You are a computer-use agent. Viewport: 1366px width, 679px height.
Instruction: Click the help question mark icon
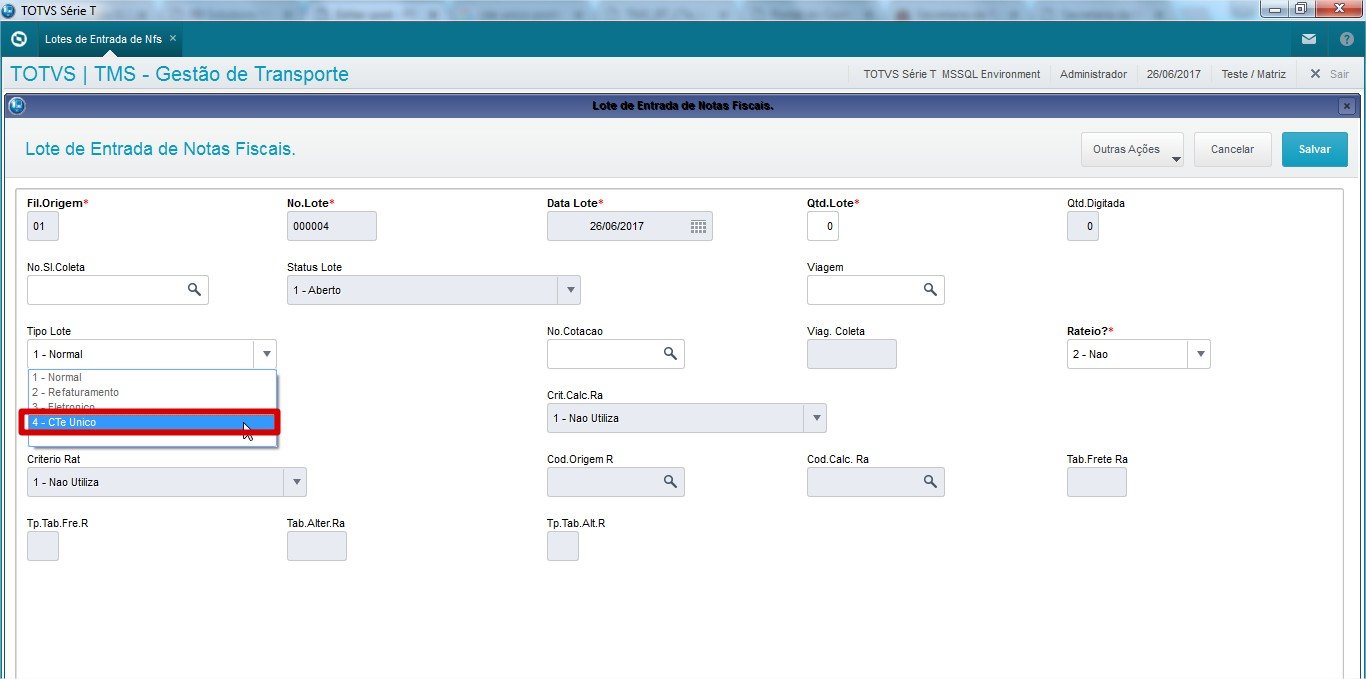[x=1346, y=39]
